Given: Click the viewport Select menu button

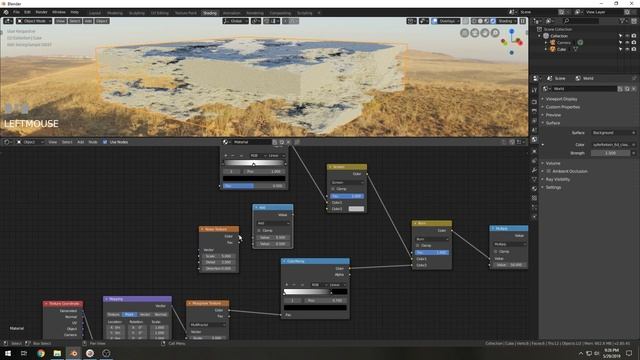Looking at the screenshot, I should [75, 21].
